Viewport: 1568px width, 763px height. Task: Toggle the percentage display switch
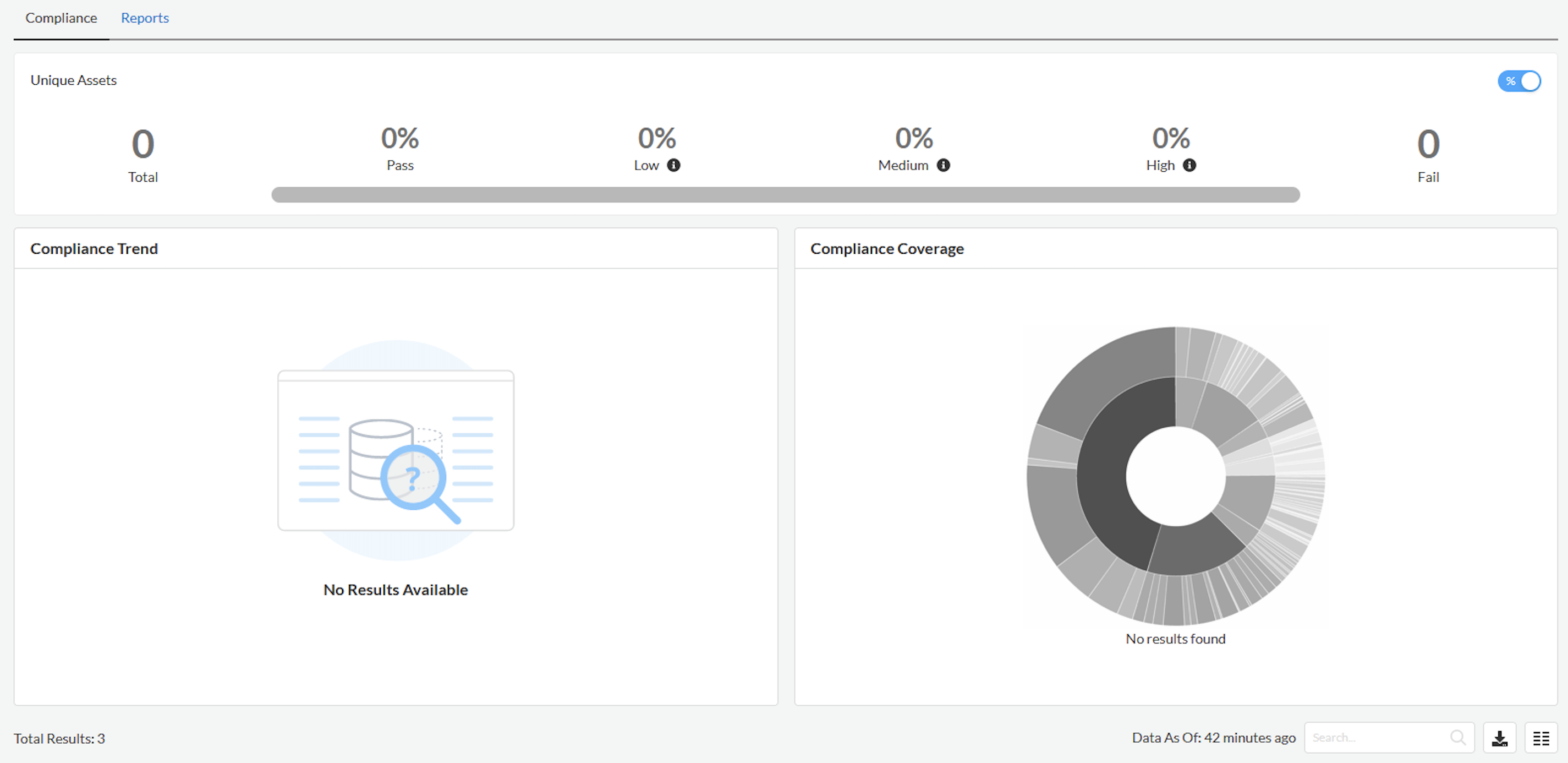1529,80
